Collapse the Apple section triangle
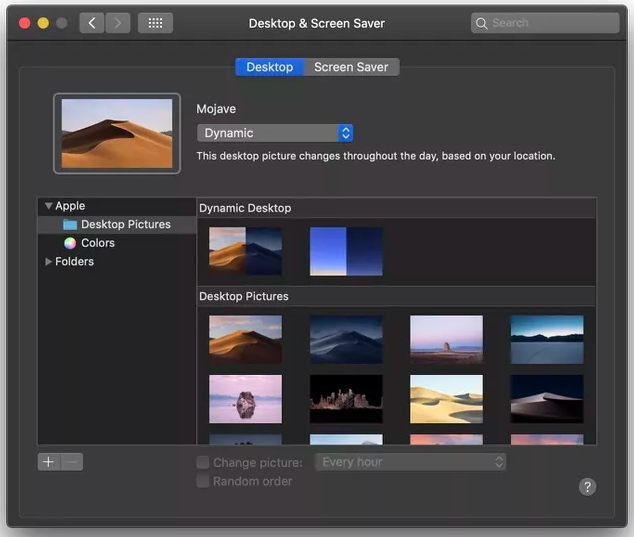 point(48,206)
